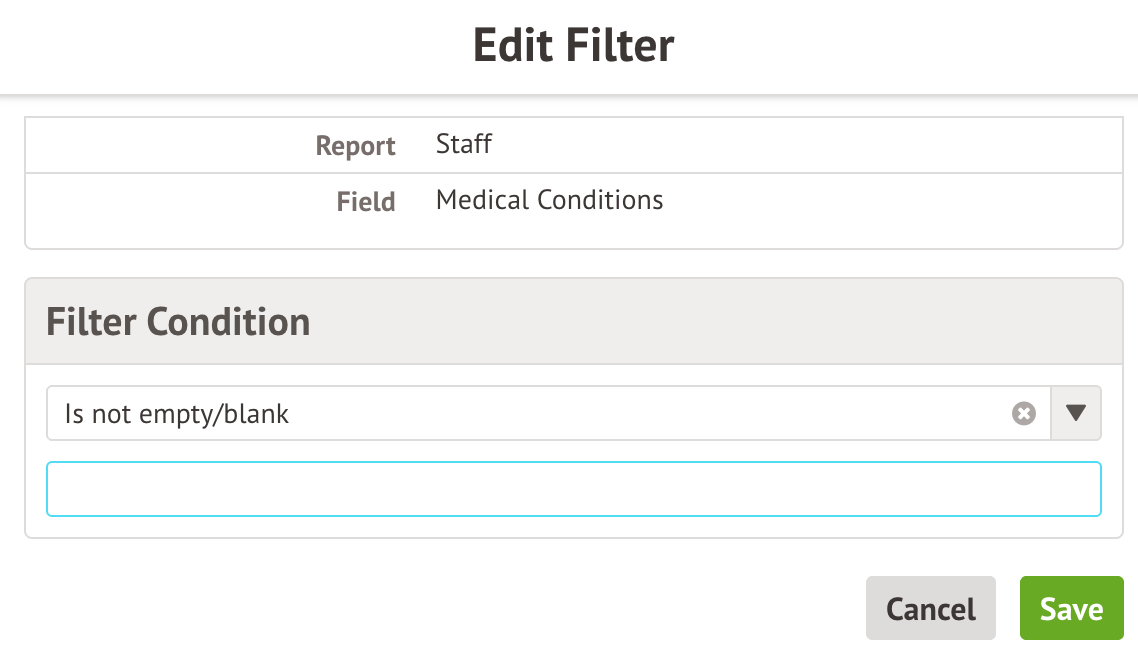Click the circled x clear icon

(1023, 413)
